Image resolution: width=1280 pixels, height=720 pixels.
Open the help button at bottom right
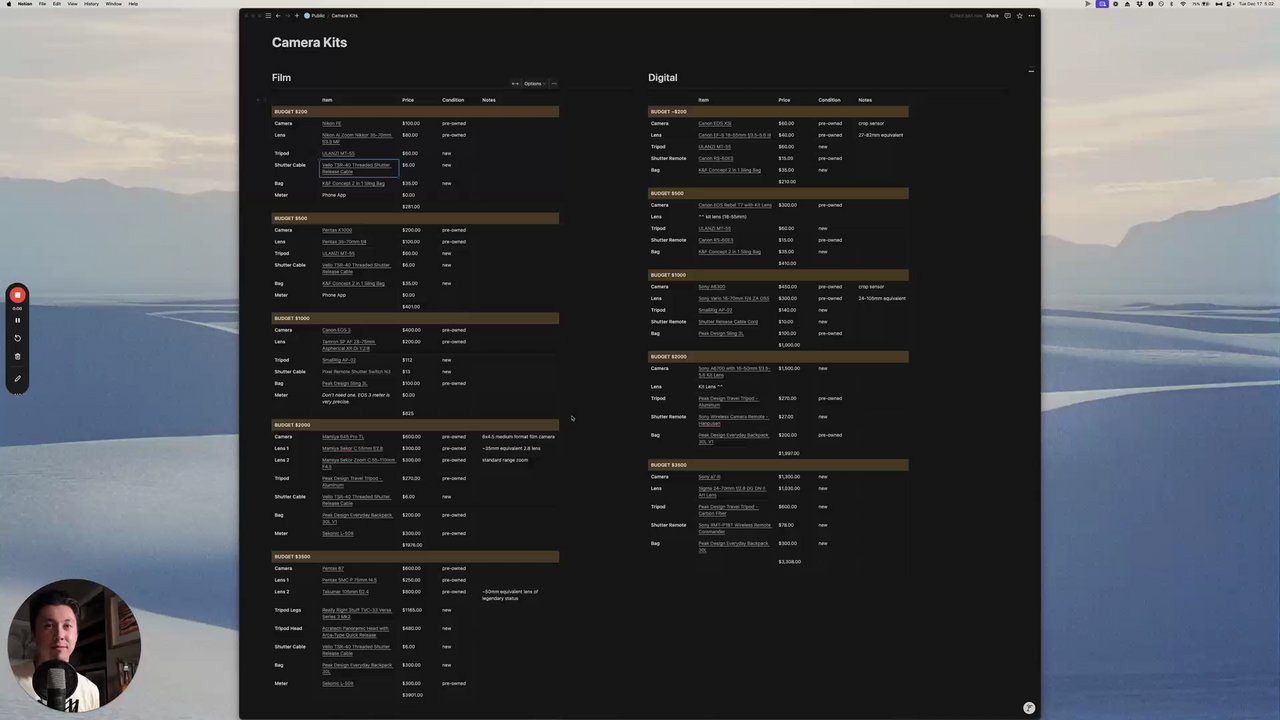(x=1029, y=708)
